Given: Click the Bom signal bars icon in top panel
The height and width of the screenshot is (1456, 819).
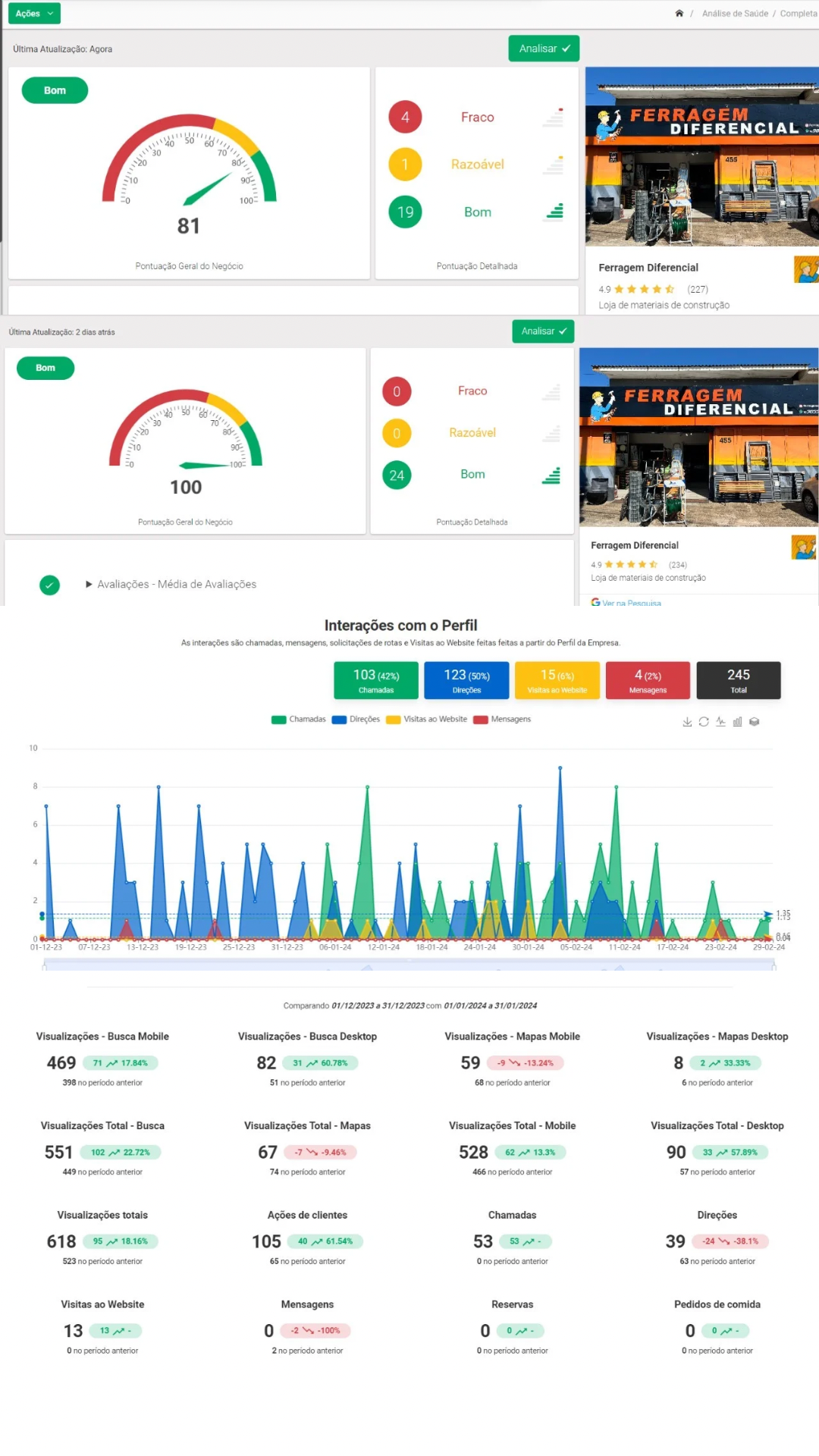Looking at the screenshot, I should click(x=555, y=212).
